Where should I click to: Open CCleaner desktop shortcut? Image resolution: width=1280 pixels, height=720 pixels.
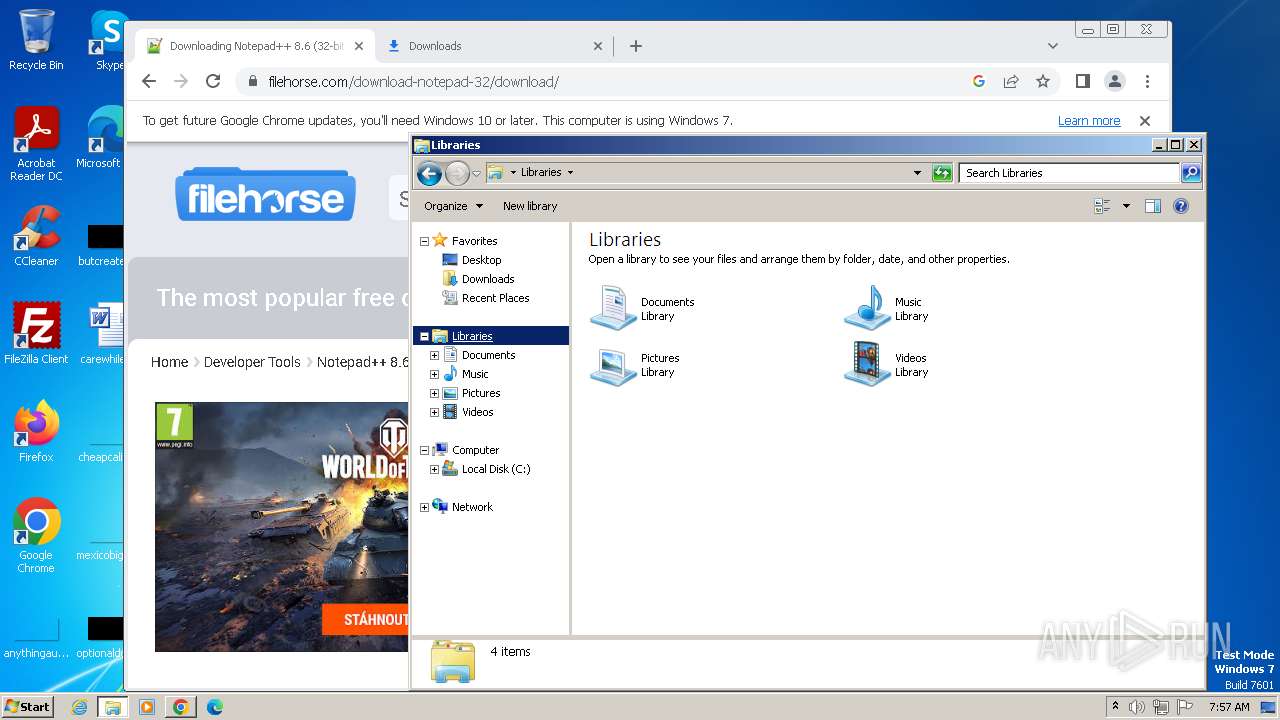36,236
